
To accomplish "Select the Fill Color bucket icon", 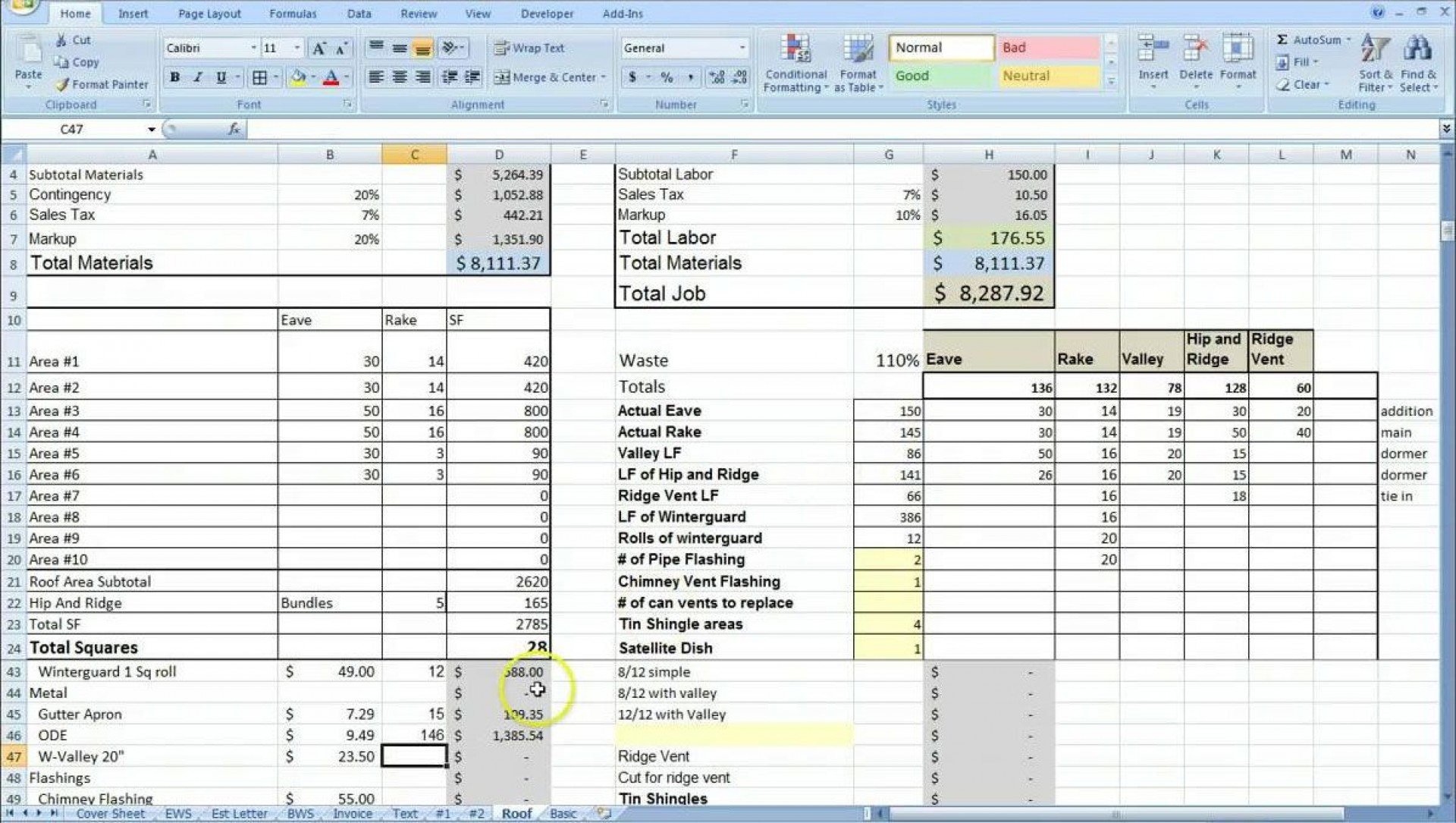I will pos(300,78).
